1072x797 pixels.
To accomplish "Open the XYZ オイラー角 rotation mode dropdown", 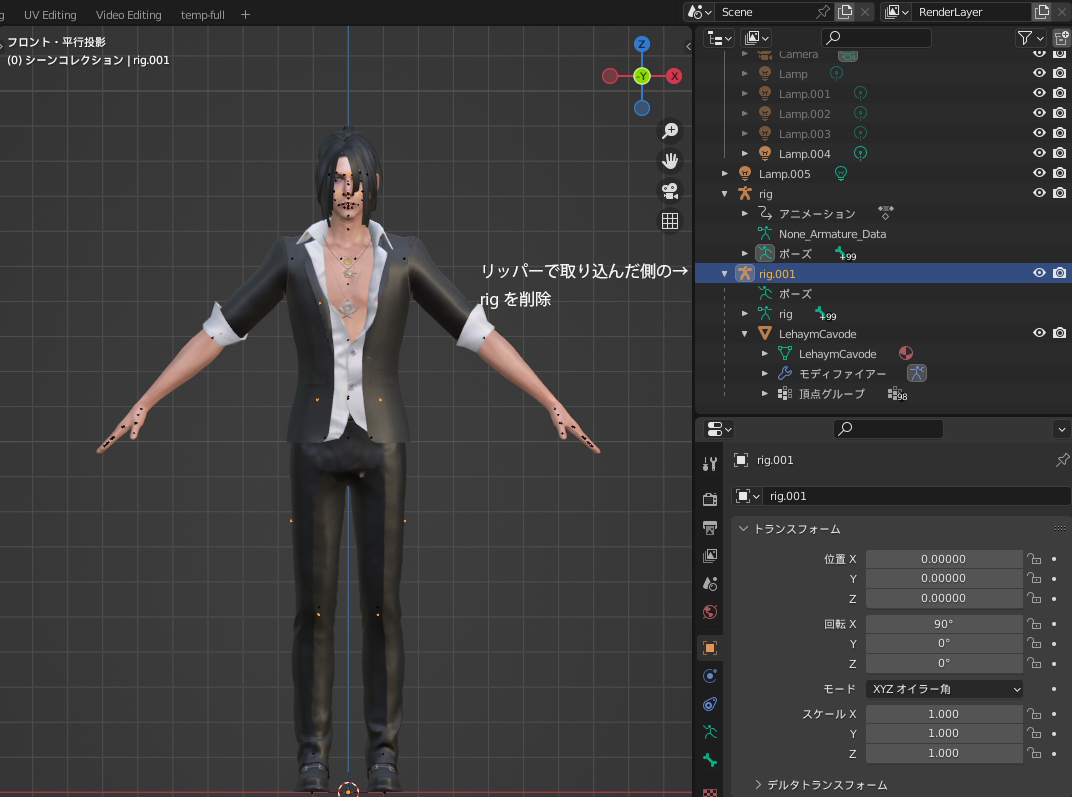I will click(944, 689).
